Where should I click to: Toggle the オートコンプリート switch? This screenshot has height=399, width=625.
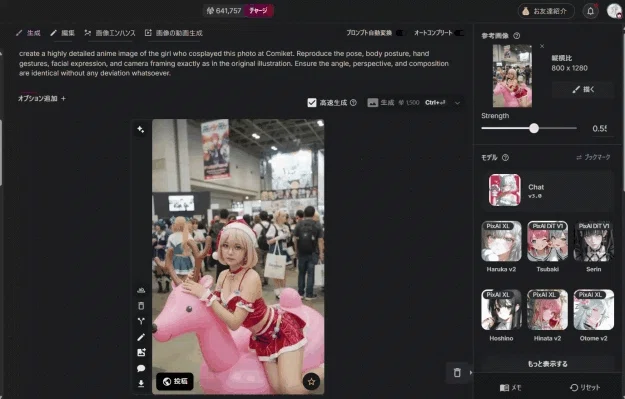[459, 33]
